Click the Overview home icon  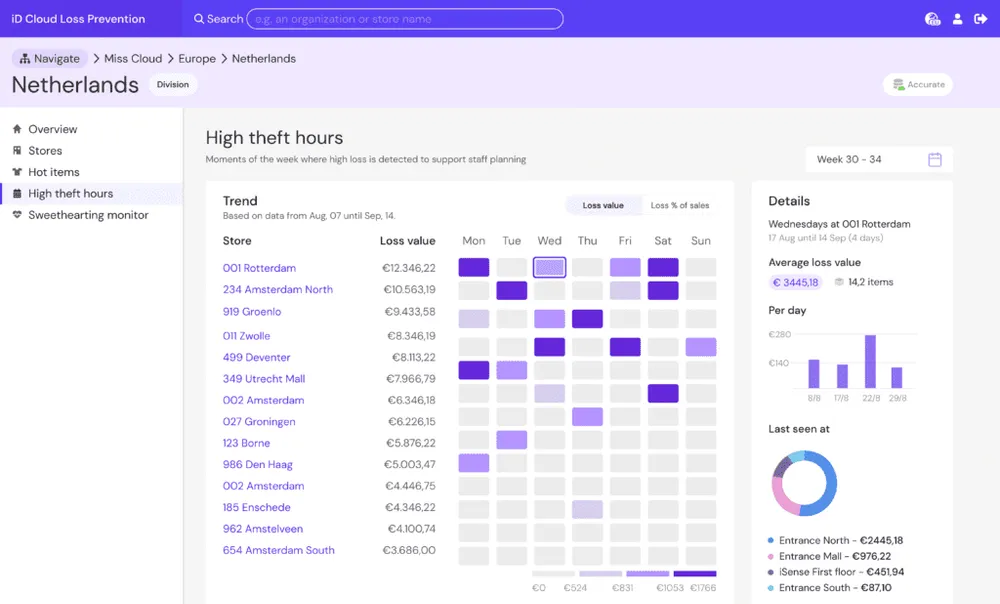point(17,129)
